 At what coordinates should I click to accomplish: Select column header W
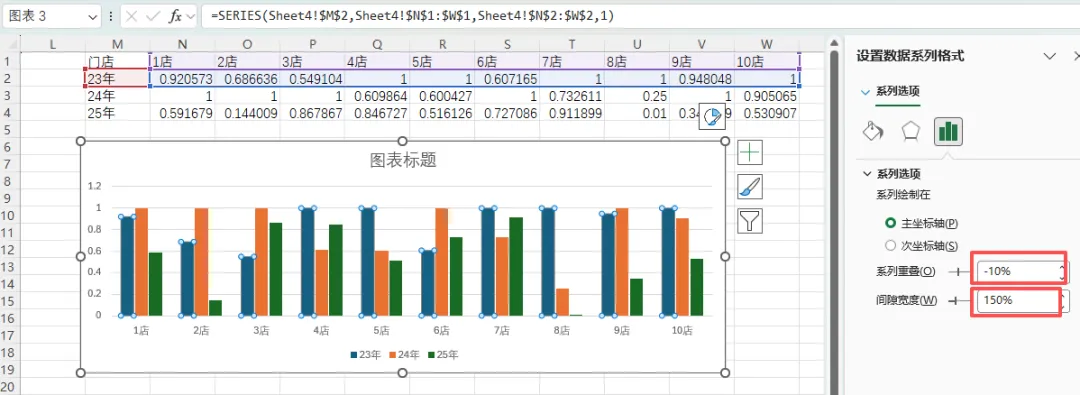pyautogui.click(x=767, y=45)
